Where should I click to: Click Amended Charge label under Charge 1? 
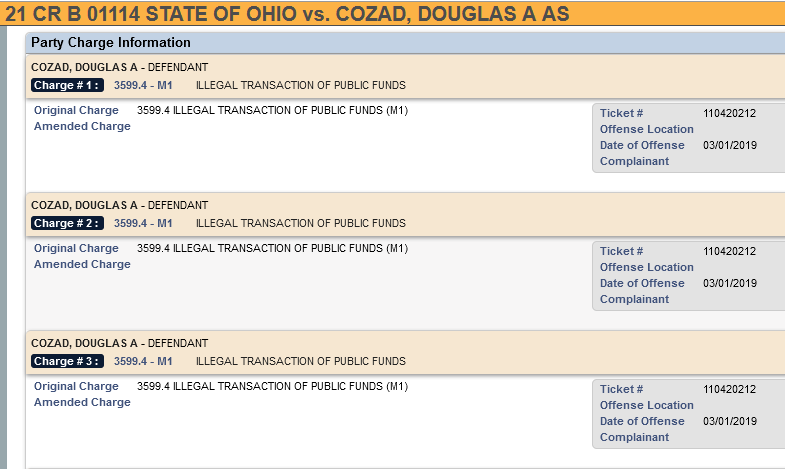(82, 126)
